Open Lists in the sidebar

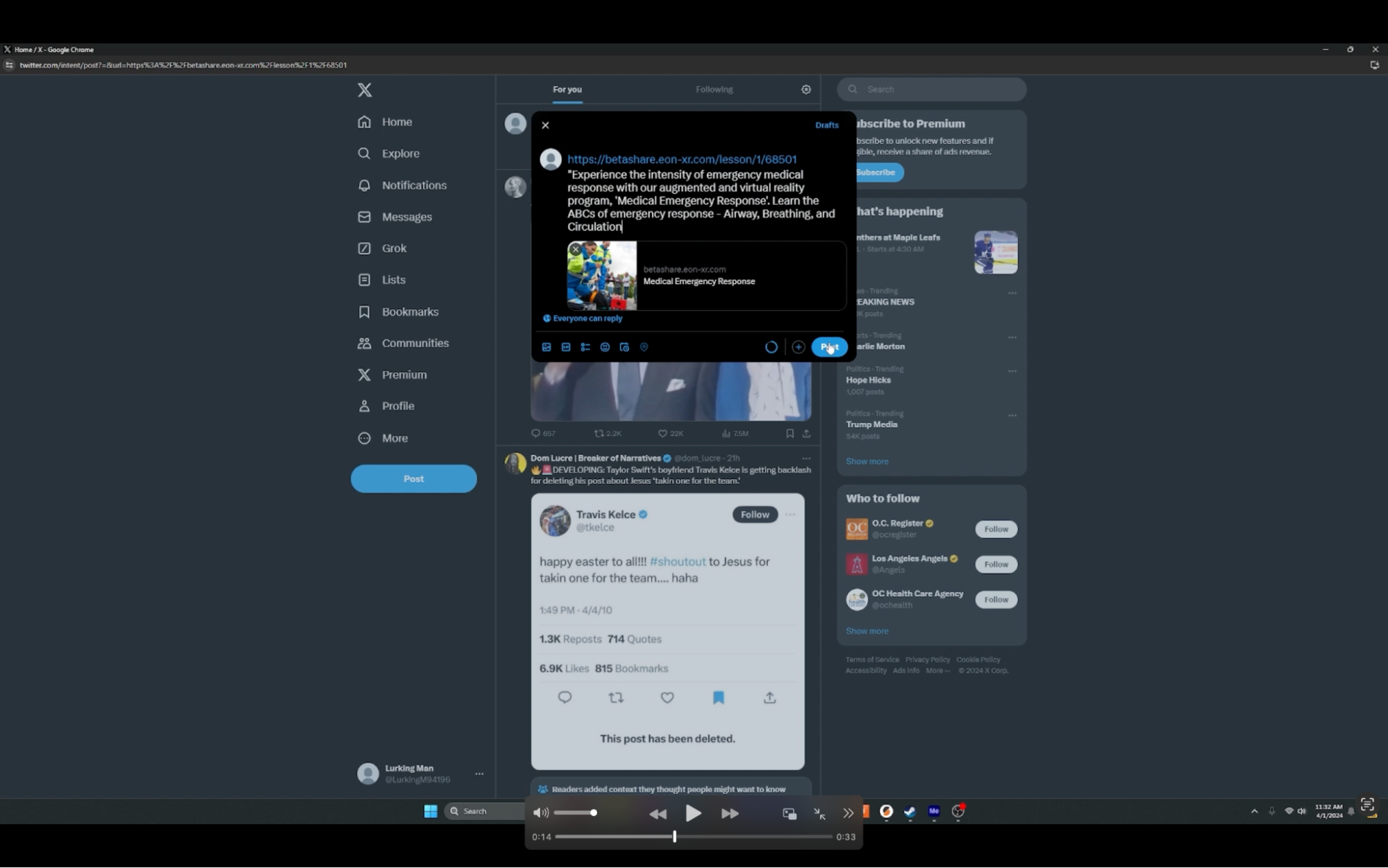382,280
